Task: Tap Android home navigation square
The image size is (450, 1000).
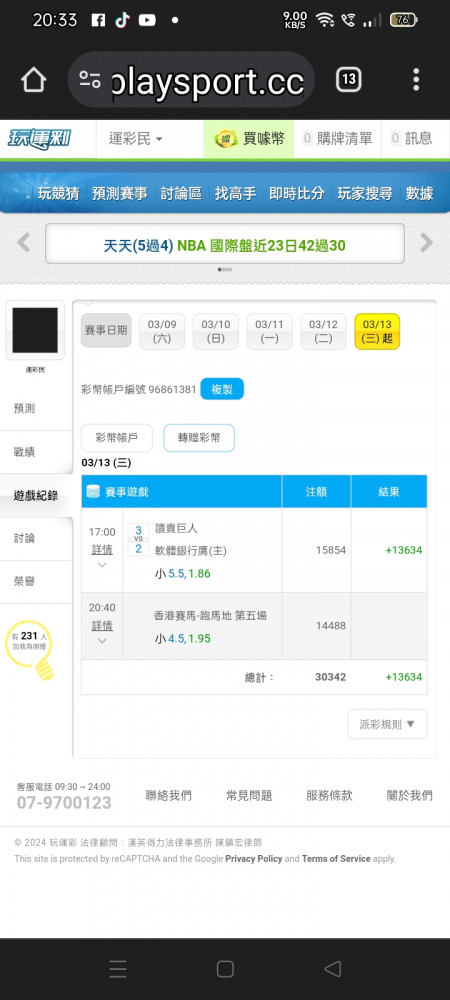Action: pyautogui.click(x=225, y=969)
